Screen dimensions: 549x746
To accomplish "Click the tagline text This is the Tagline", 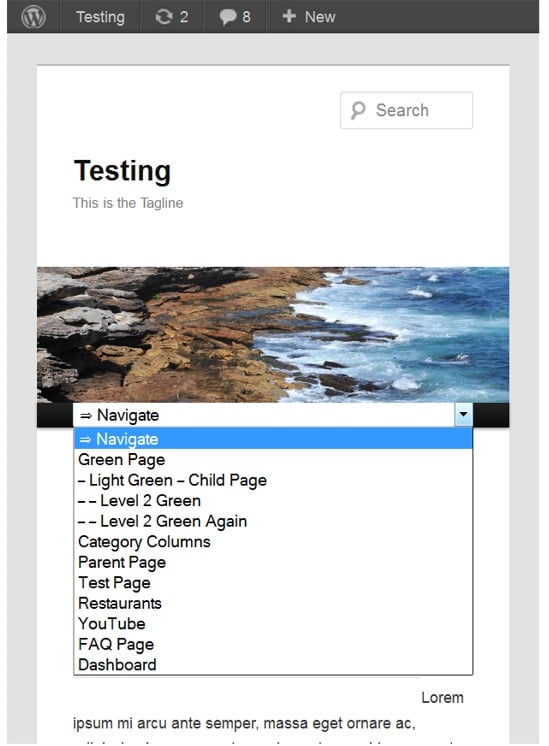I will pyautogui.click(x=128, y=203).
